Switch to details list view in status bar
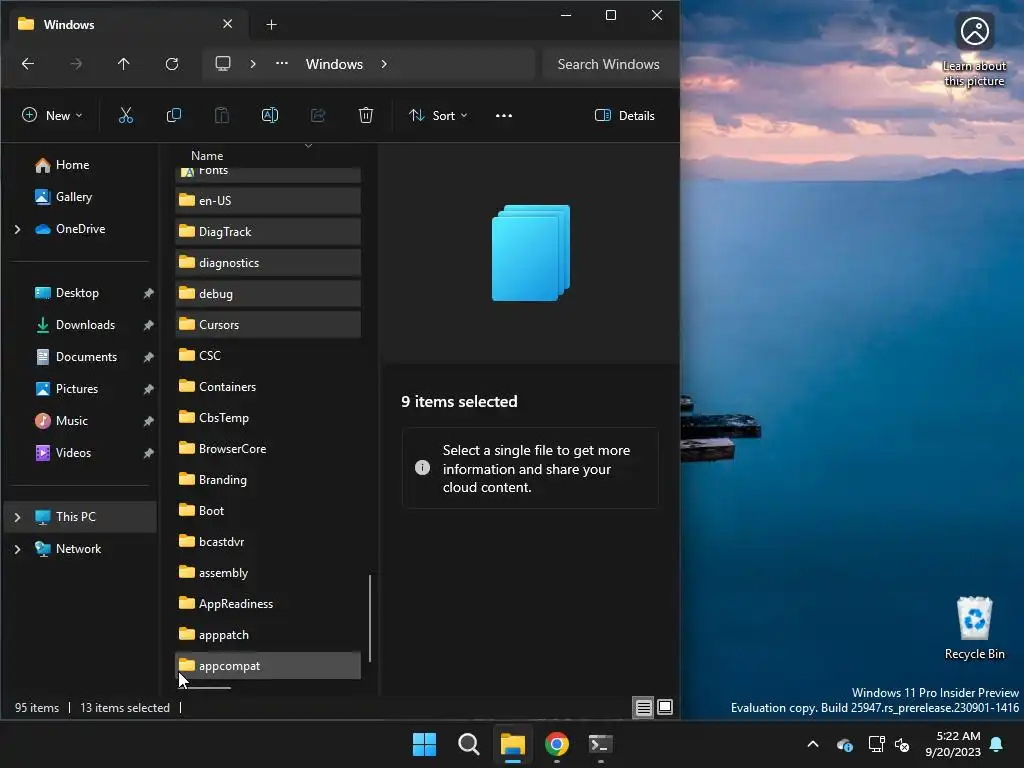Viewport: 1024px width, 768px height. [643, 707]
